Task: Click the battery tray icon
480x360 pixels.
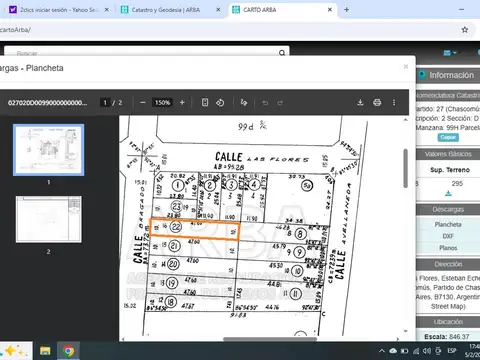Action: pyautogui.click(x=404, y=351)
